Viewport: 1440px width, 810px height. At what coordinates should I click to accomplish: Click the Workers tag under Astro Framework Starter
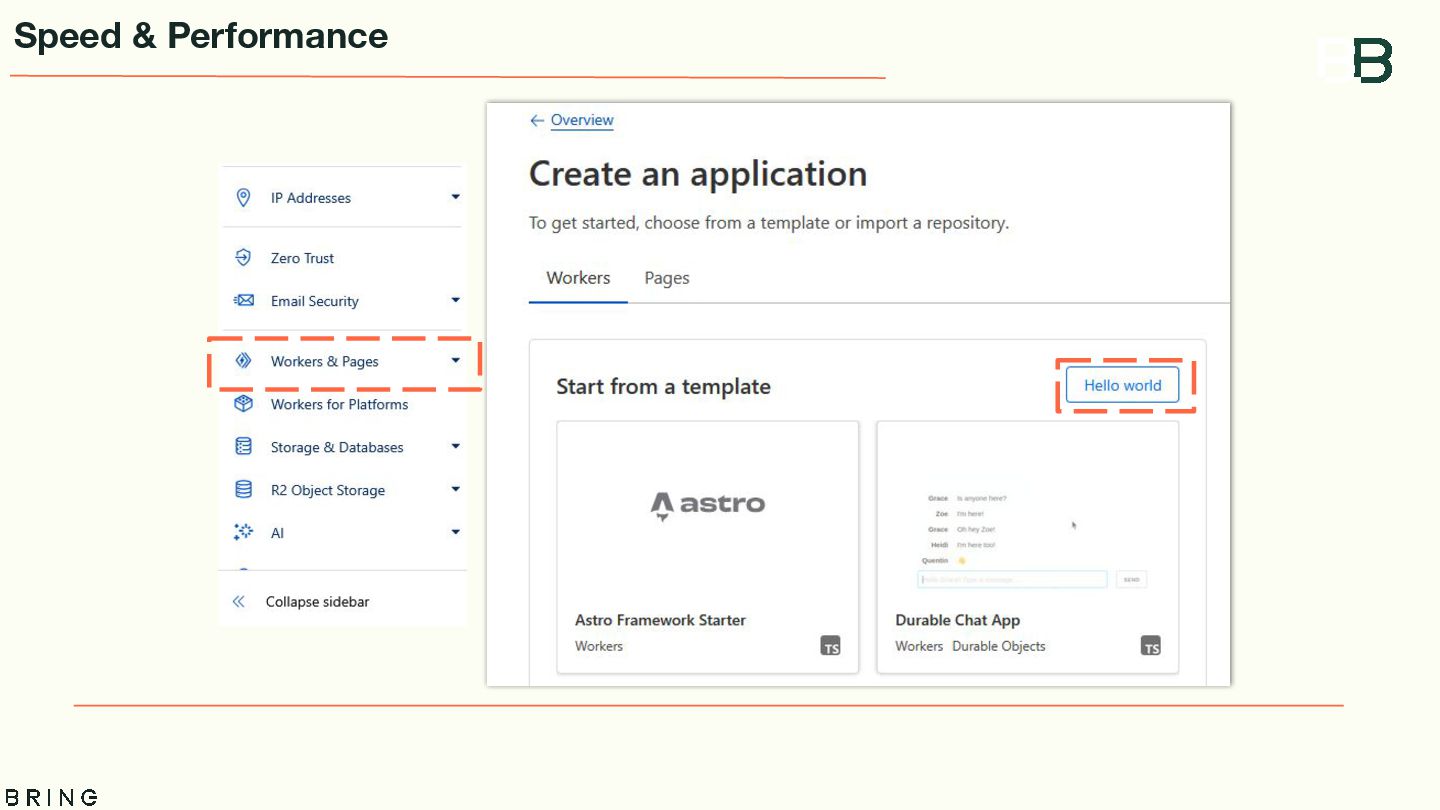(x=599, y=646)
